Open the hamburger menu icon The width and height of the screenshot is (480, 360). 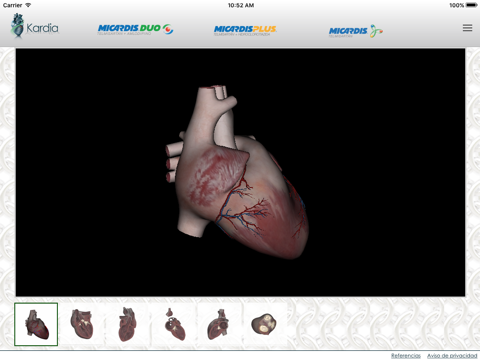pos(467,28)
